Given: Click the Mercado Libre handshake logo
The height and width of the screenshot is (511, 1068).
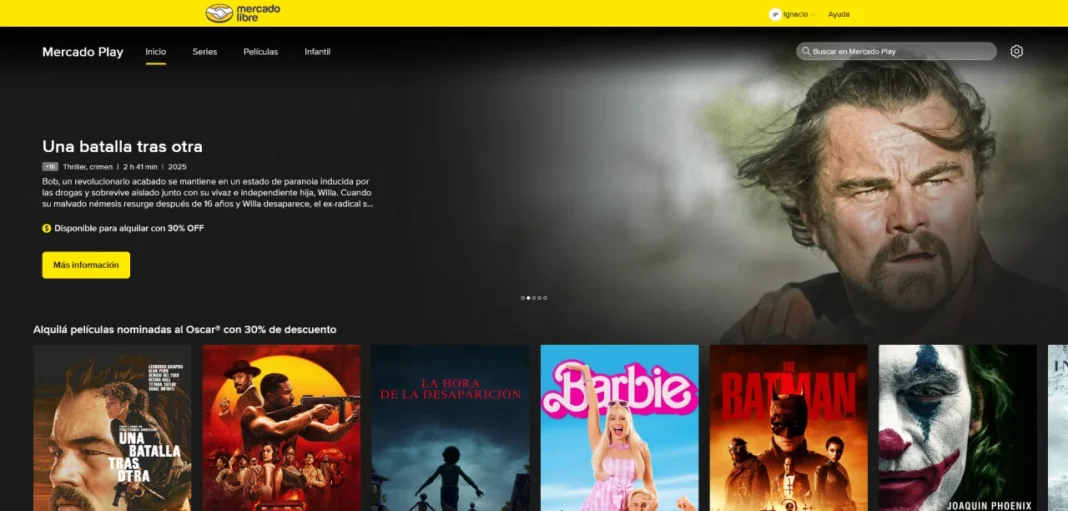Looking at the screenshot, I should point(219,13).
